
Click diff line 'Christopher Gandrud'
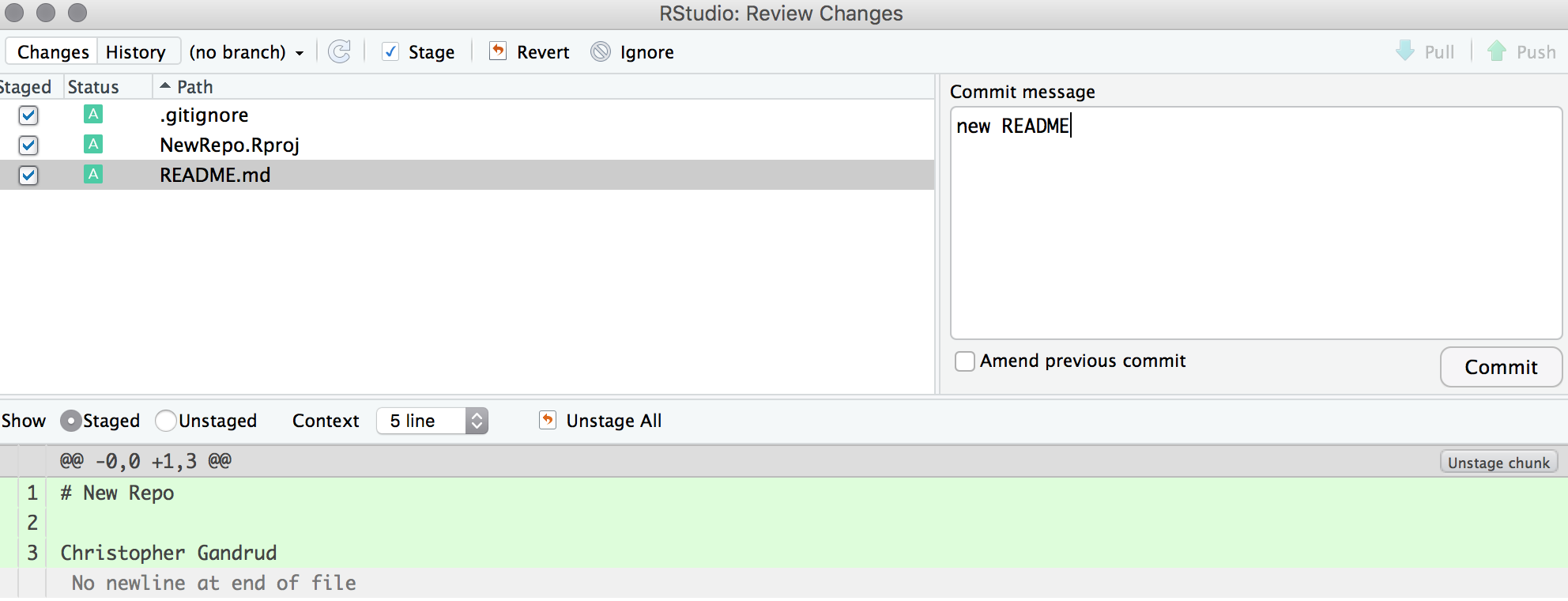168,553
